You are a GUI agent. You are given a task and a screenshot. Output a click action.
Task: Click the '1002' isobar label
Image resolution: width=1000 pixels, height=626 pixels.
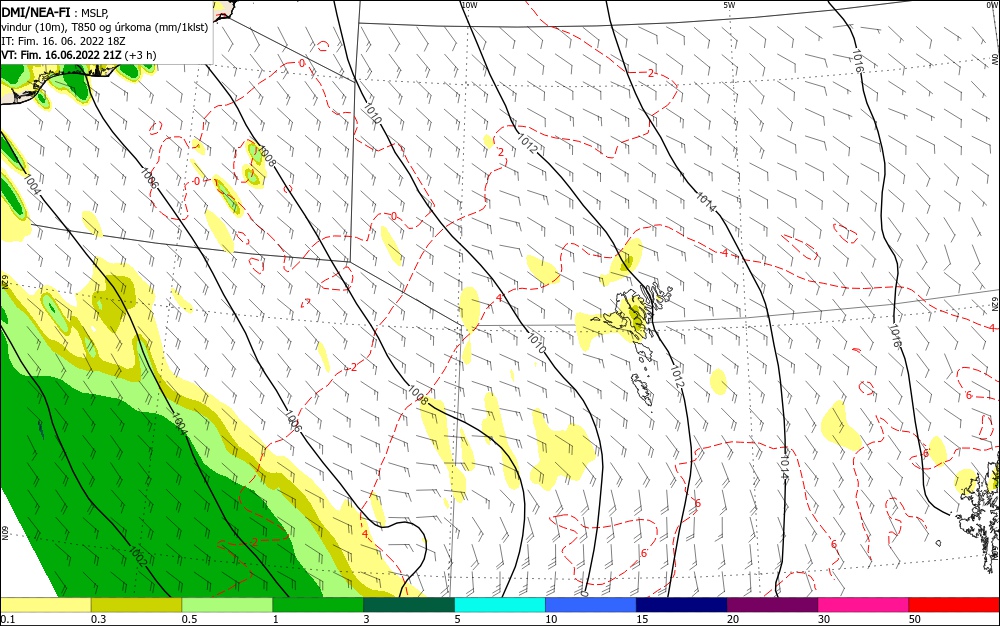(x=138, y=557)
